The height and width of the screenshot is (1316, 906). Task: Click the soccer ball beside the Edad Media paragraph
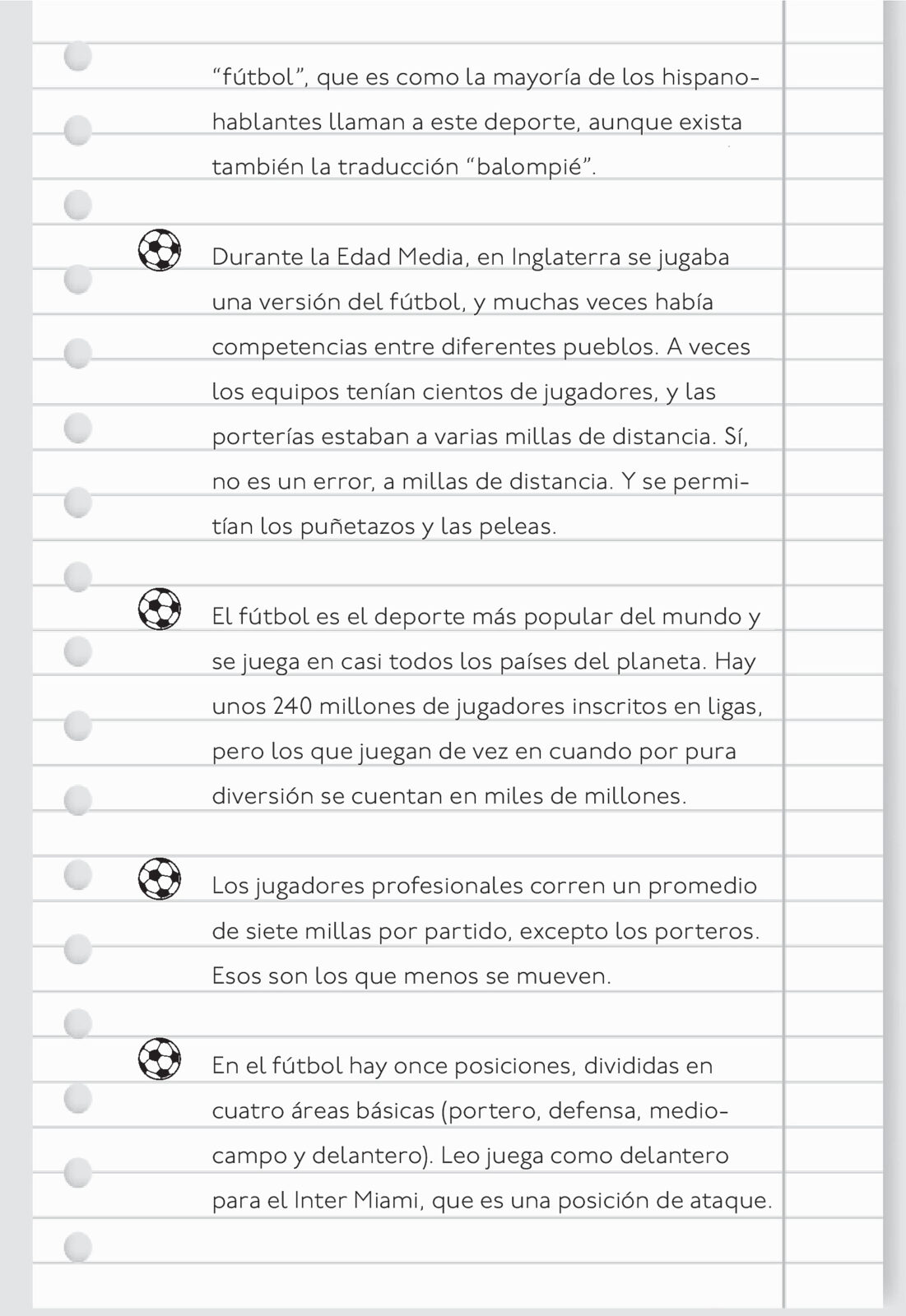click(160, 249)
